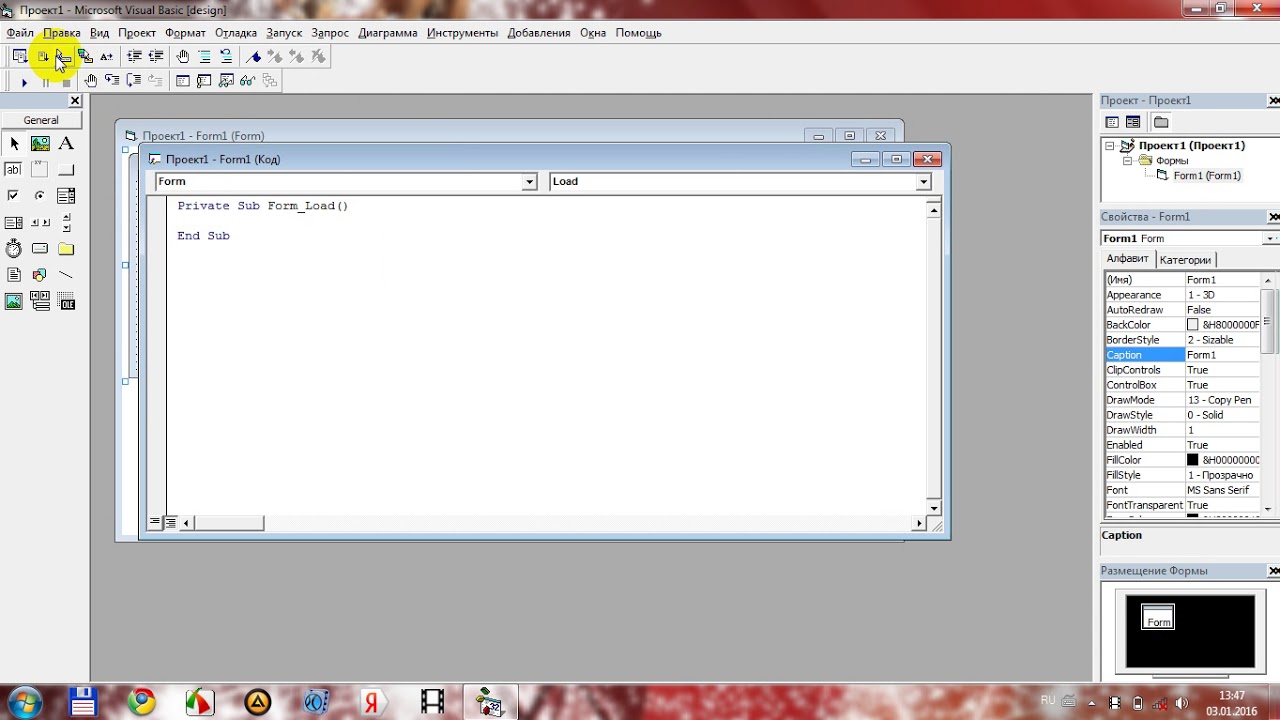Switch to Full Module View in code window
This screenshot has width=1280, height=720.
[x=171, y=522]
